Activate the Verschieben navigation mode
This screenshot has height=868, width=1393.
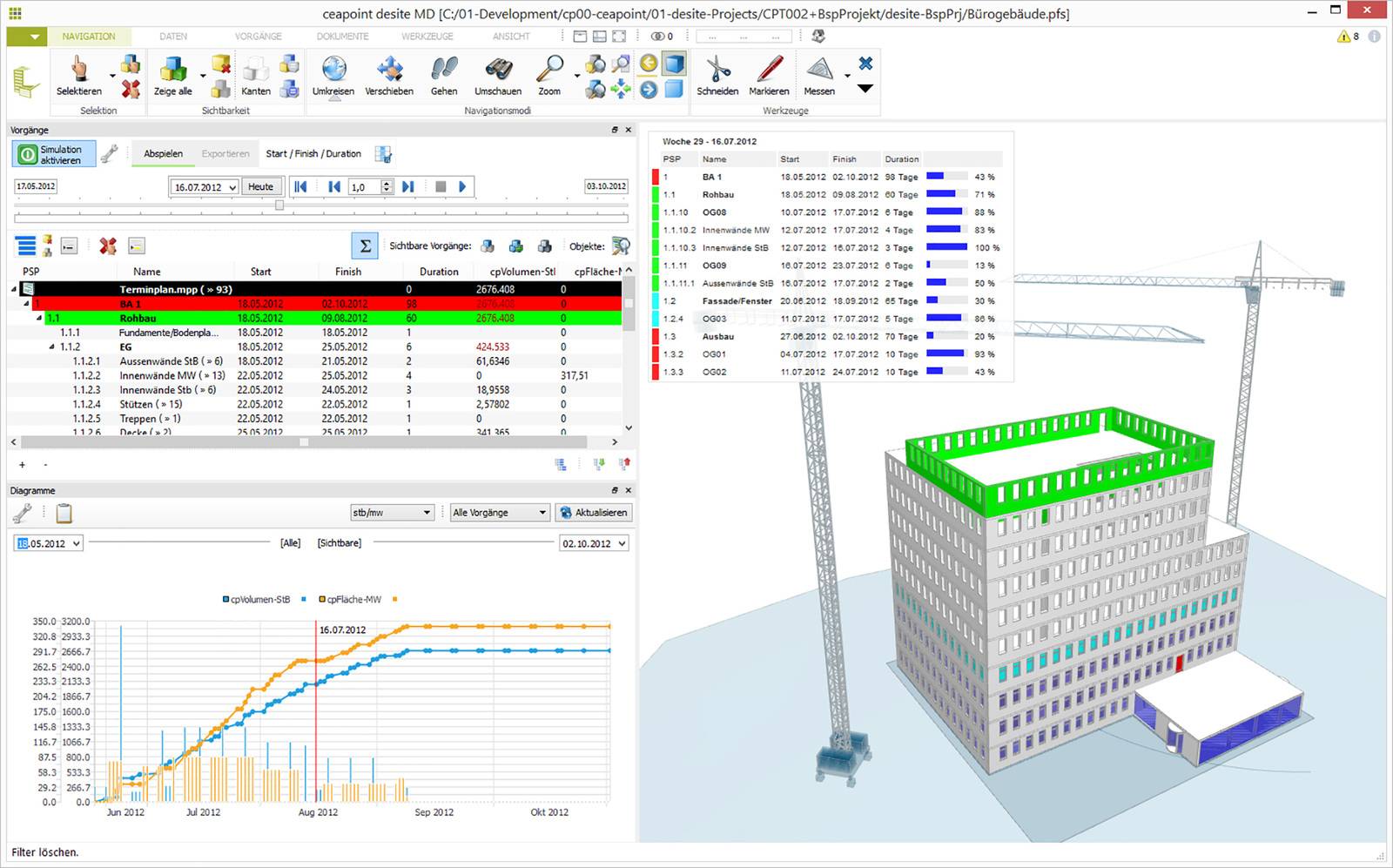pos(389,77)
